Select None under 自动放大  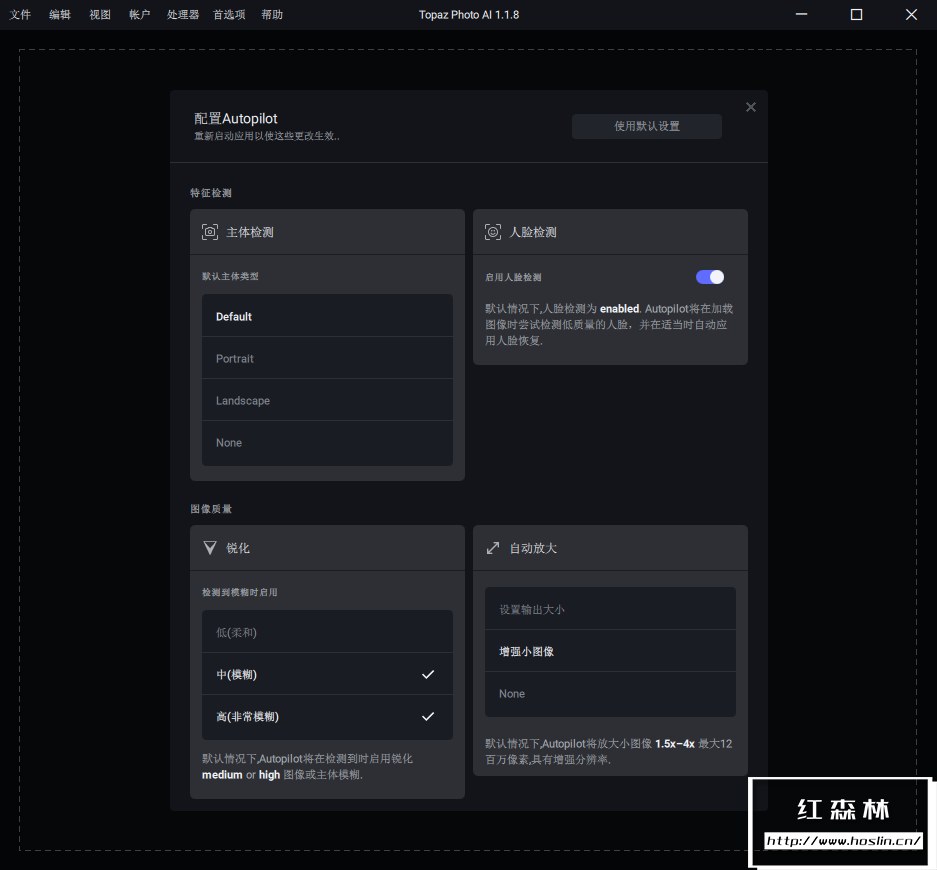610,694
